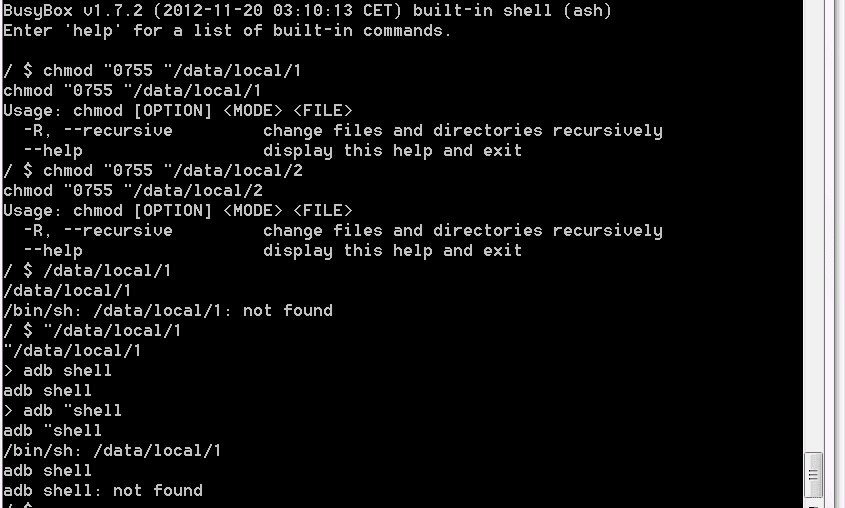845x508 pixels.
Task: Click the second "change files and directories recursively" text
Action: pyautogui.click(x=463, y=231)
